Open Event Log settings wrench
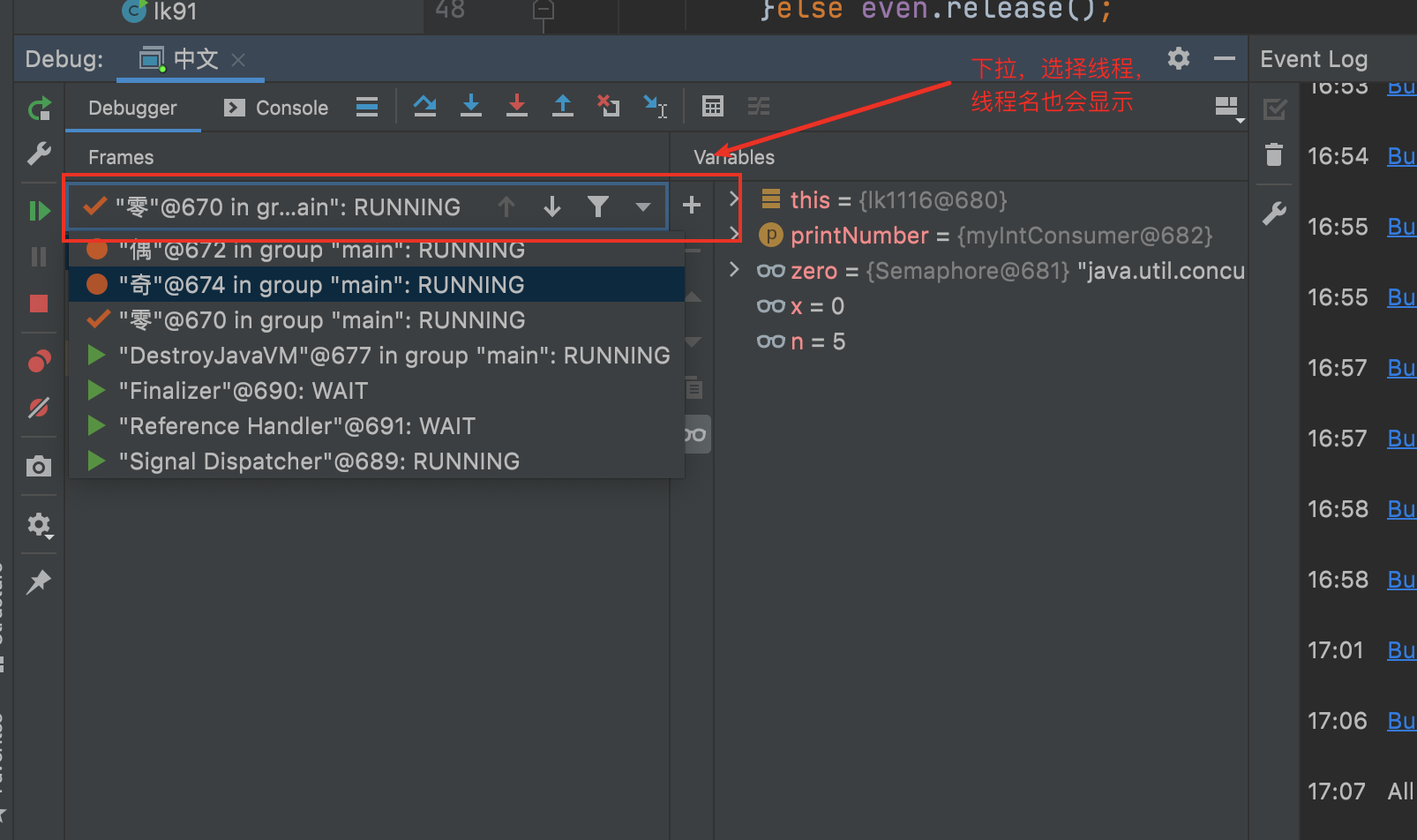Viewport: 1417px width, 840px height. [1274, 213]
